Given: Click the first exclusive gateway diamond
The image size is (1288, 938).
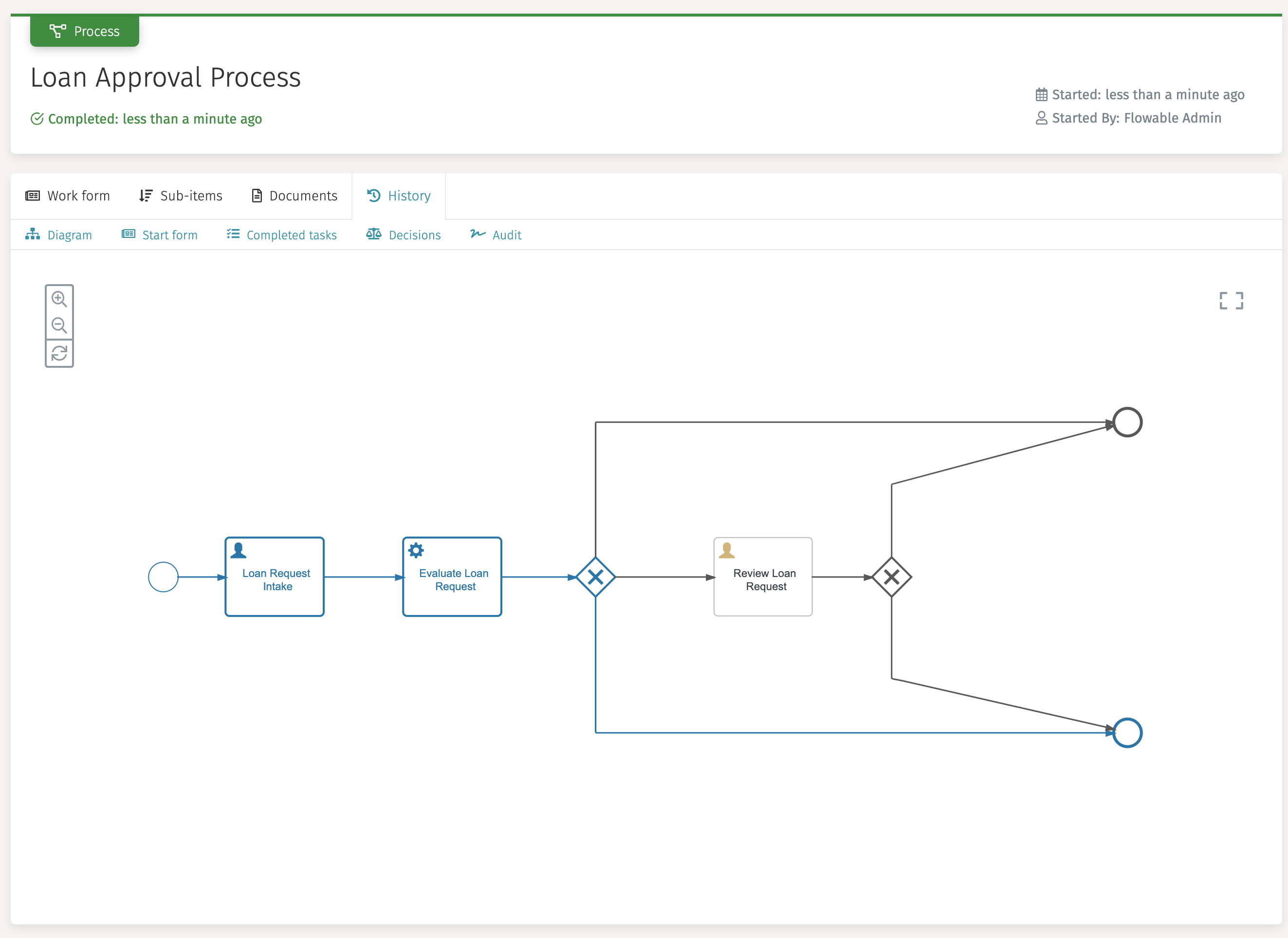Looking at the screenshot, I should pyautogui.click(x=595, y=577).
